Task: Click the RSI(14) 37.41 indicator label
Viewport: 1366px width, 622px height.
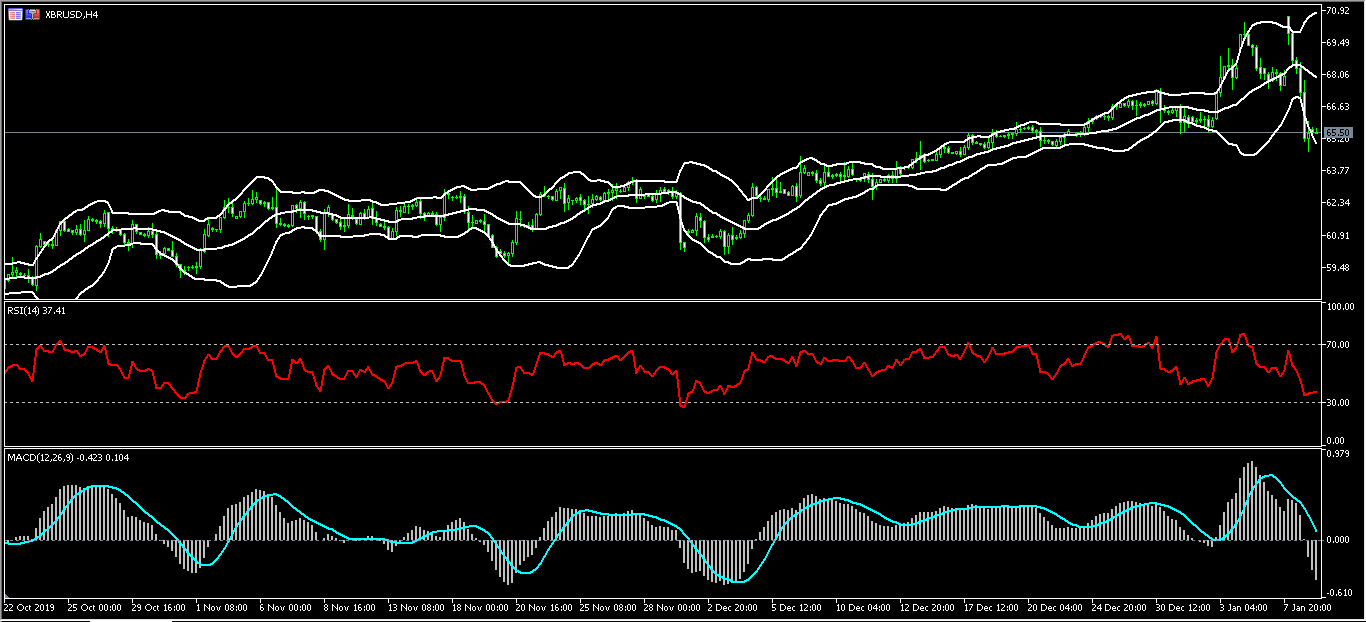Action: (38, 311)
